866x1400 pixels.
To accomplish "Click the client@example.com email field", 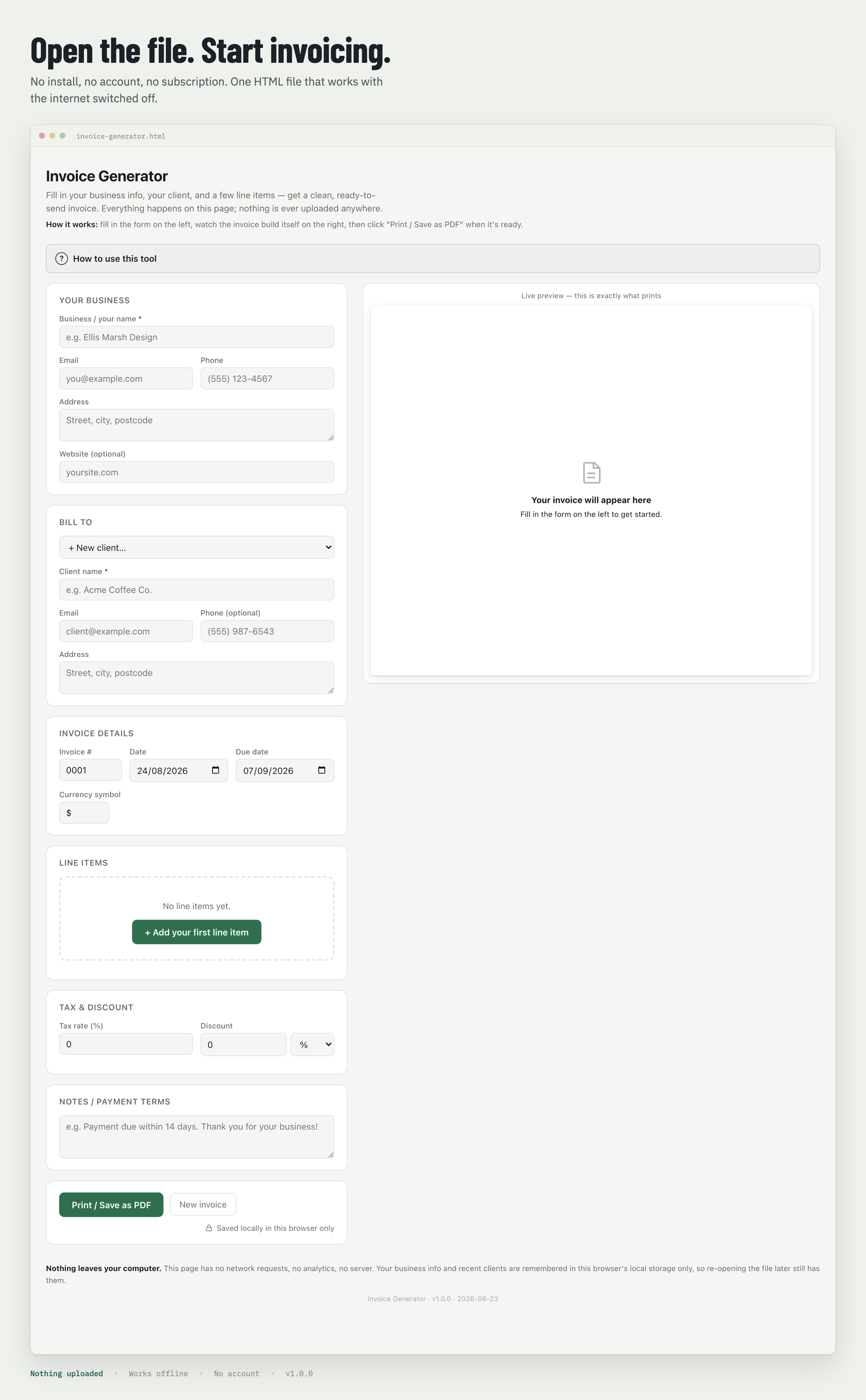I will click(126, 631).
